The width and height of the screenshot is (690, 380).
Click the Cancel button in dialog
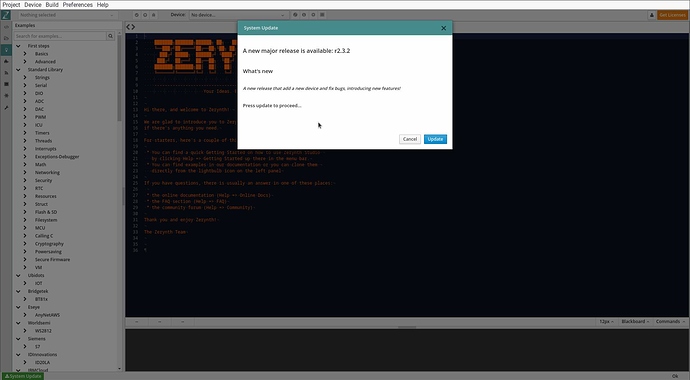pos(410,139)
